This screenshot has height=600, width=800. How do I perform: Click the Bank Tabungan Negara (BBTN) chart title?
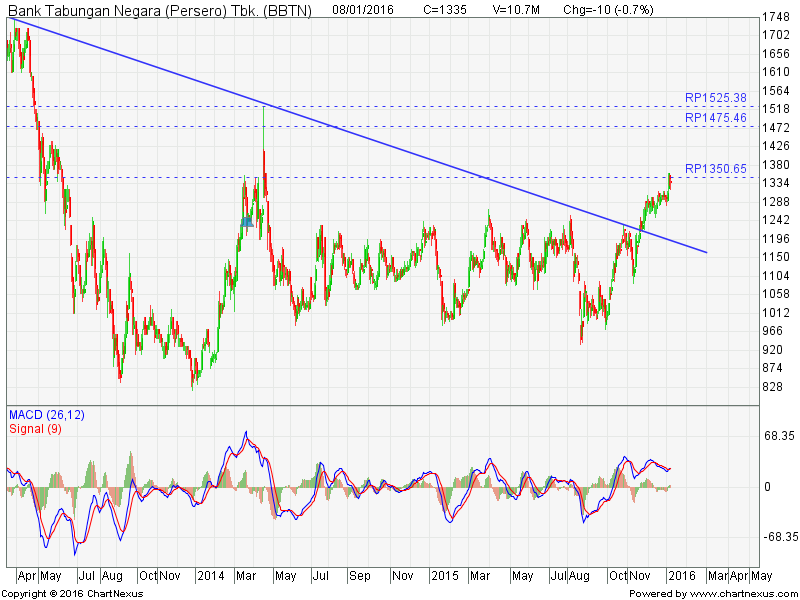(160, 10)
